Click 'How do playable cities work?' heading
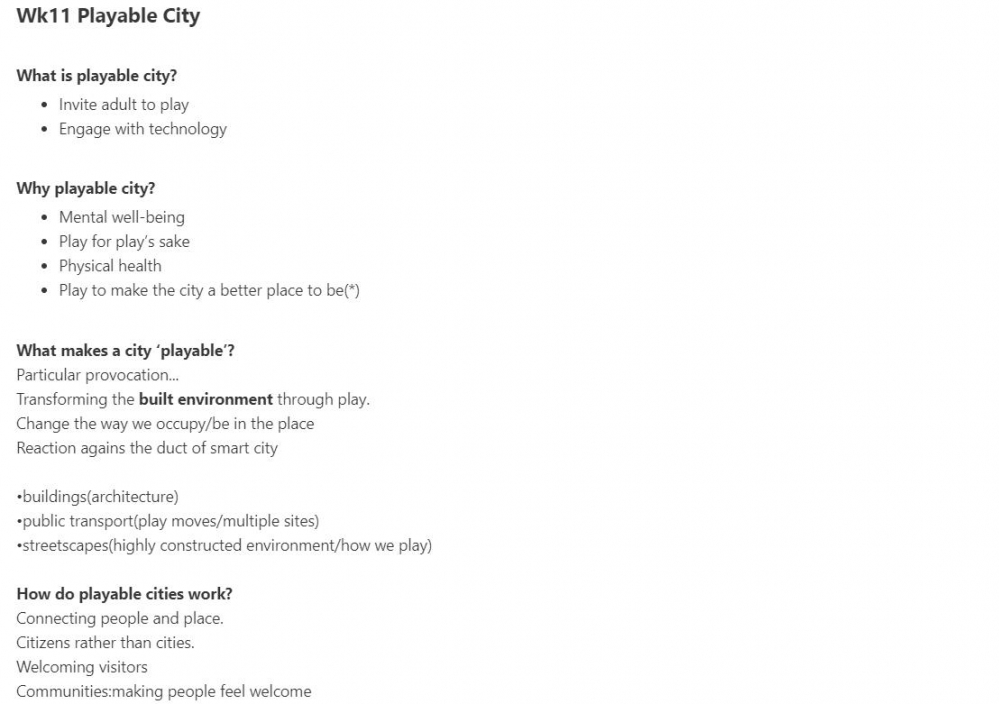The height and width of the screenshot is (704, 999). (x=124, y=593)
